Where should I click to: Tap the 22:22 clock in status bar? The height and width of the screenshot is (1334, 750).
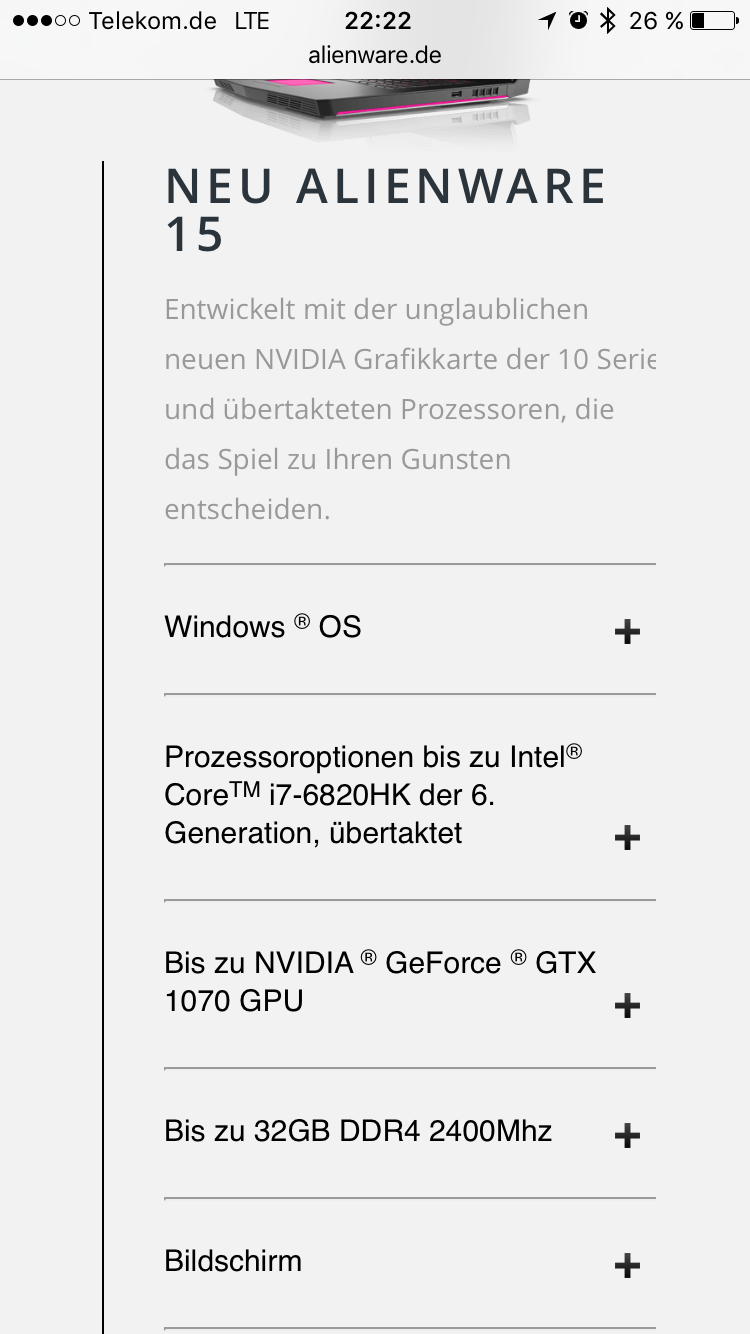tap(377, 20)
